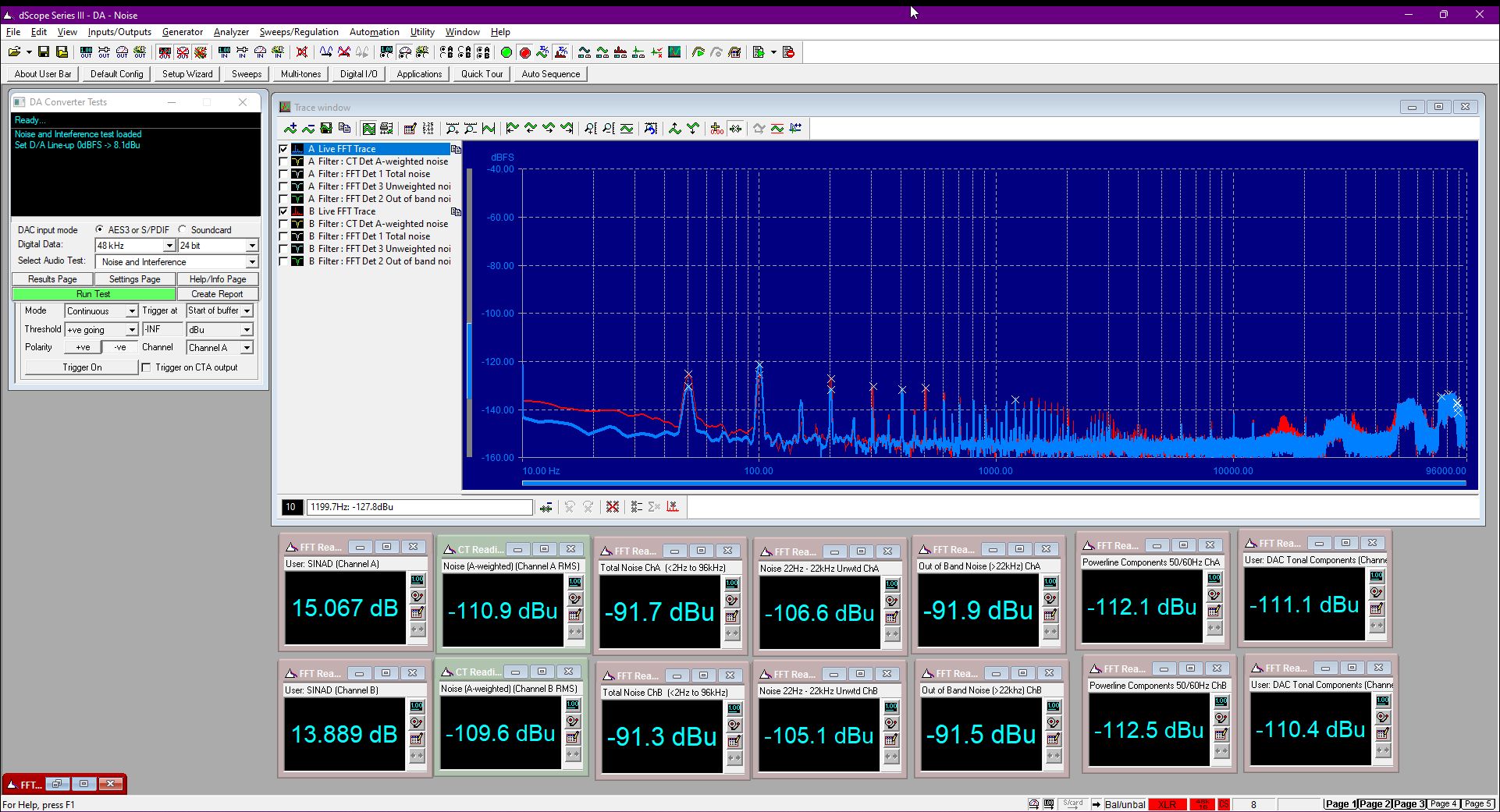This screenshot has width=1500, height=812.
Task: Uncheck the A Live FFT Trace checkbox
Action: (283, 149)
